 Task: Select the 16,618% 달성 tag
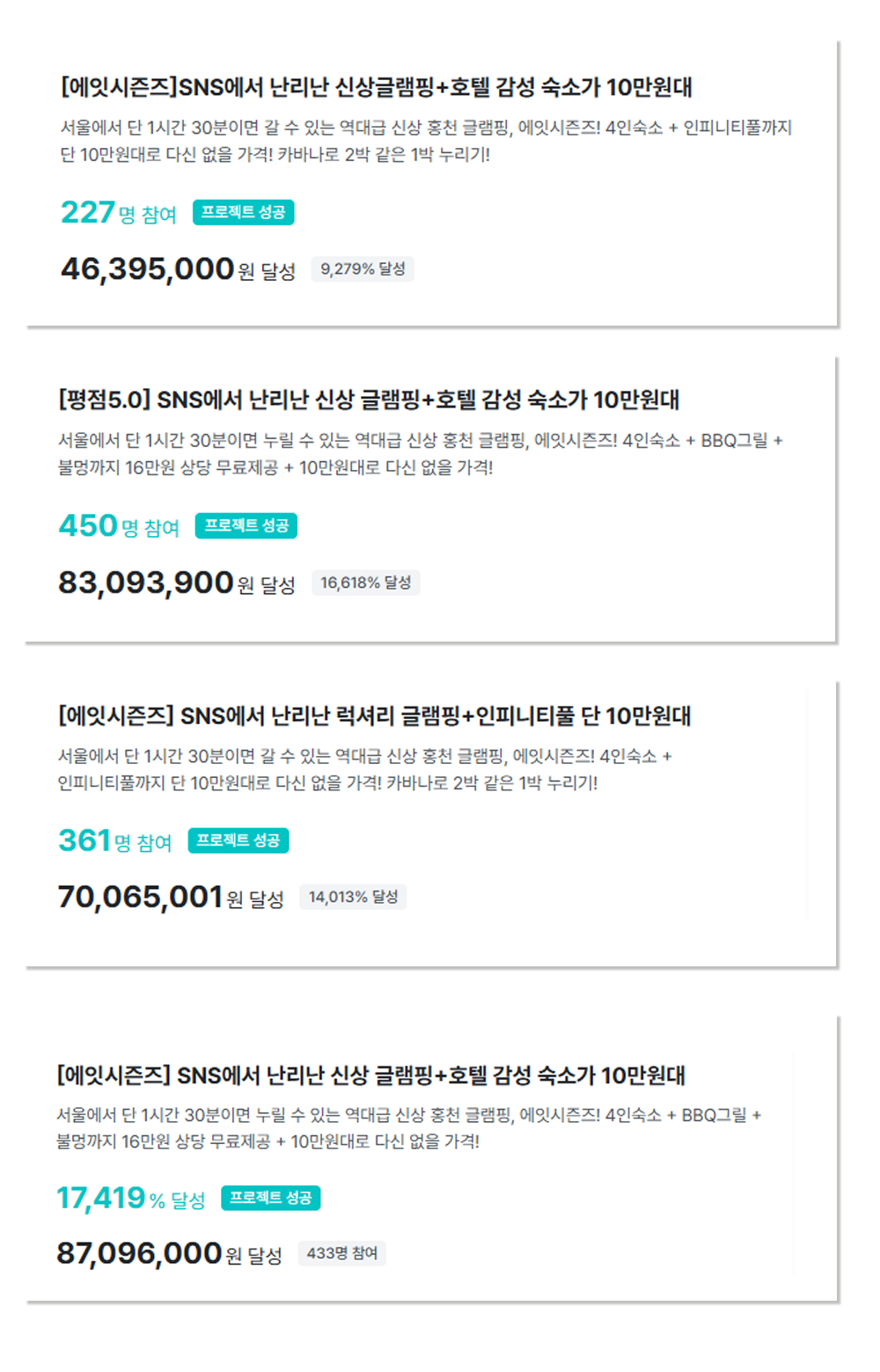[x=366, y=583]
